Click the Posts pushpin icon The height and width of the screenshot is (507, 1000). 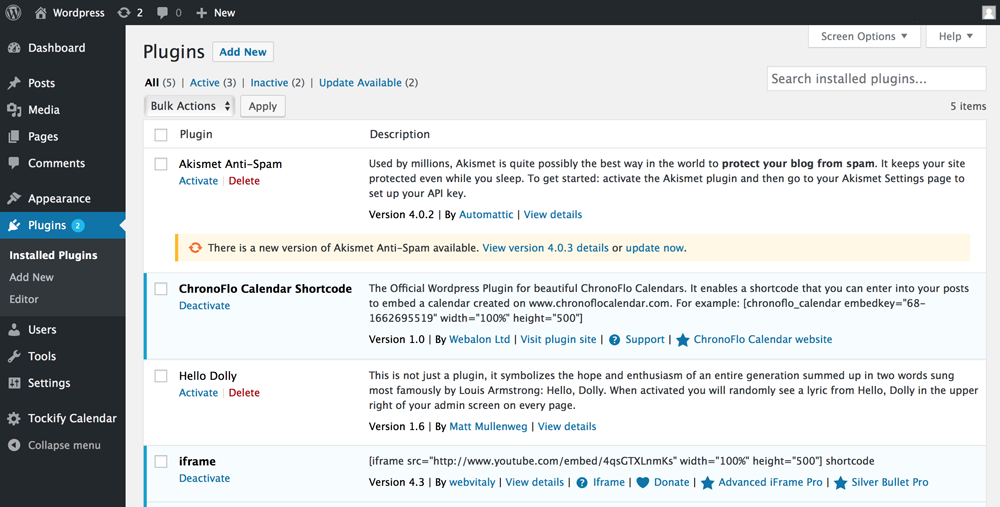14,83
